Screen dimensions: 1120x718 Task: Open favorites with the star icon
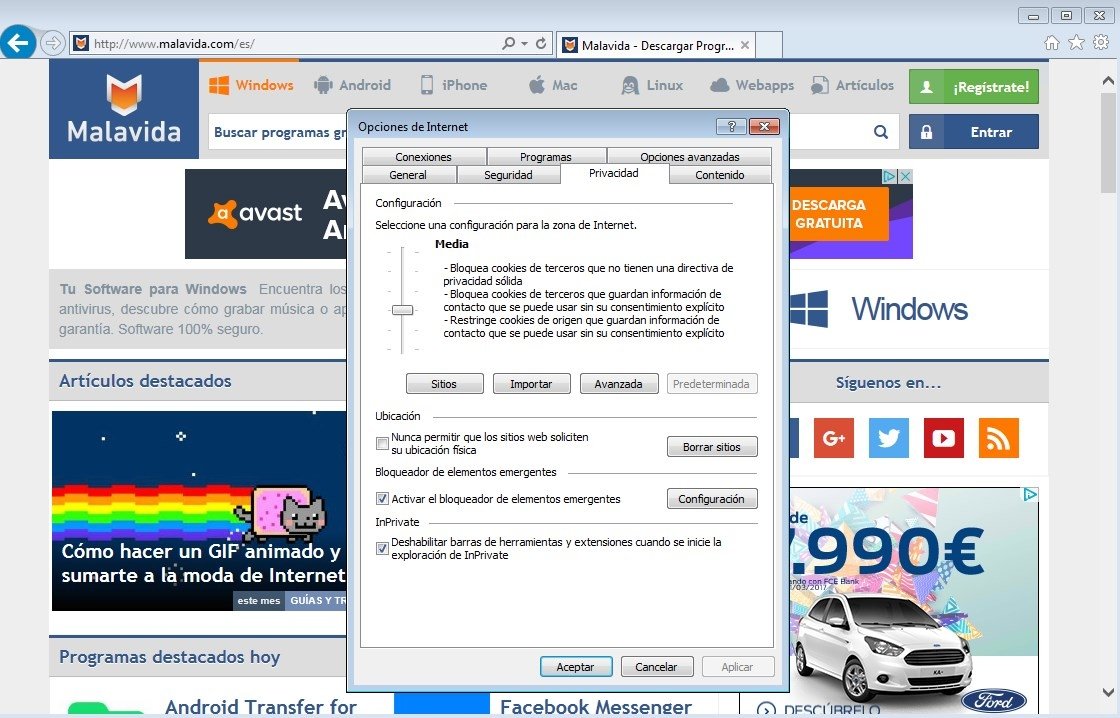1076,43
